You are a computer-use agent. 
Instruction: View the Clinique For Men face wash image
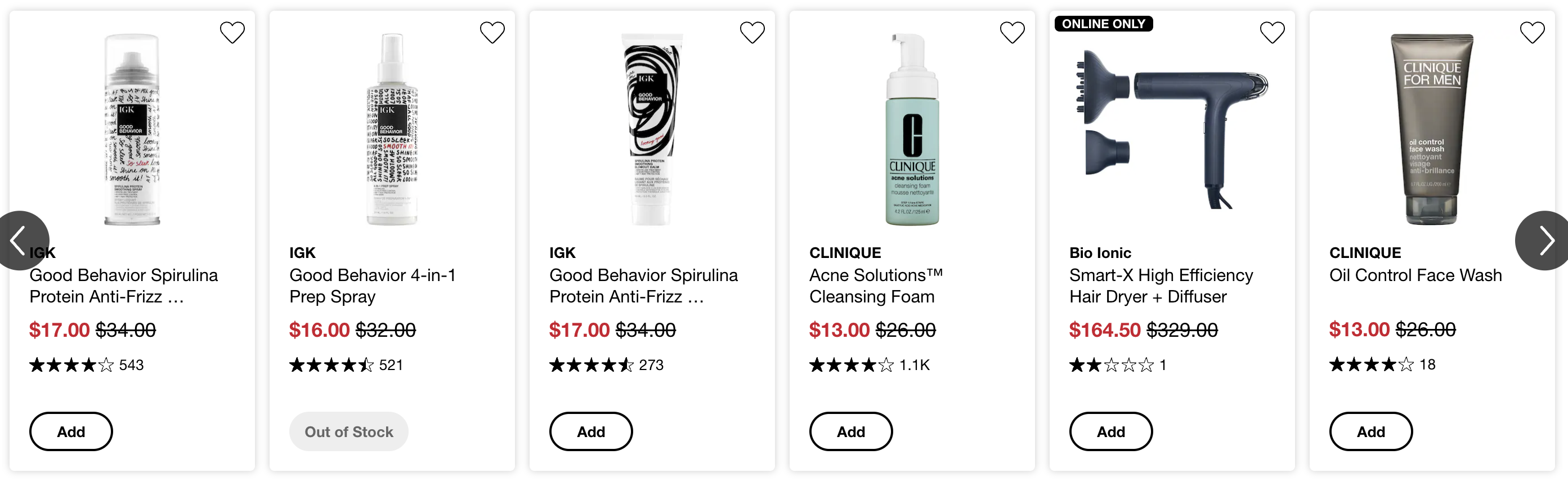point(1432,129)
